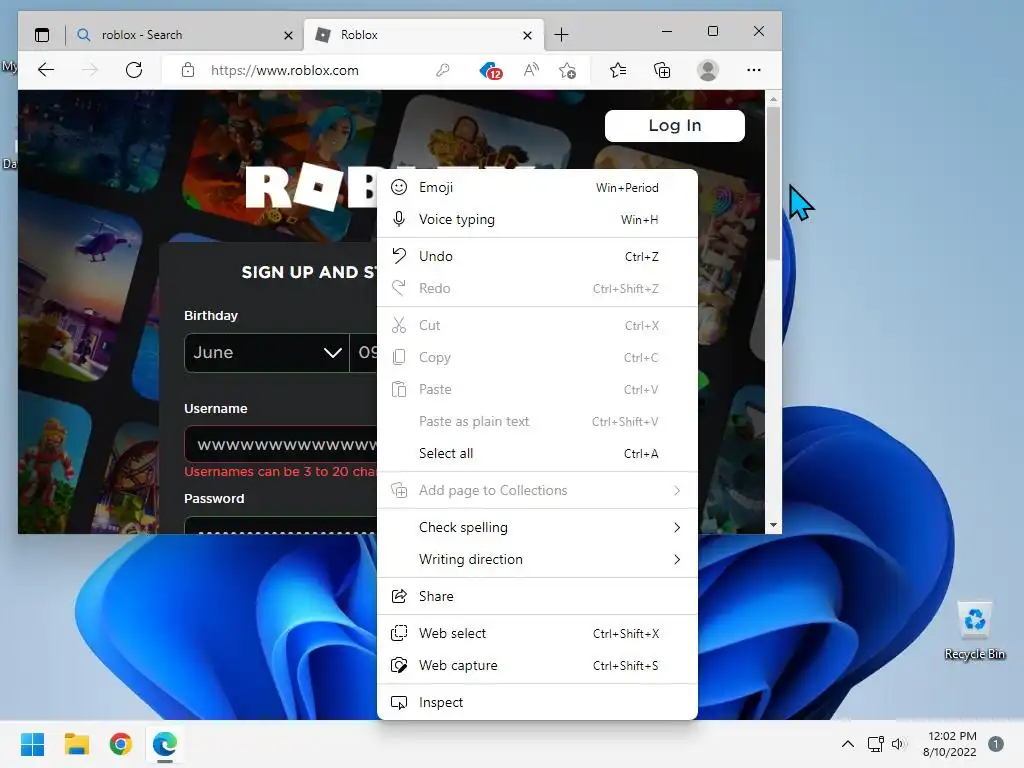Screen dimensions: 1024x768
Task: Click the page scrollbar up arrow
Action: (773, 99)
